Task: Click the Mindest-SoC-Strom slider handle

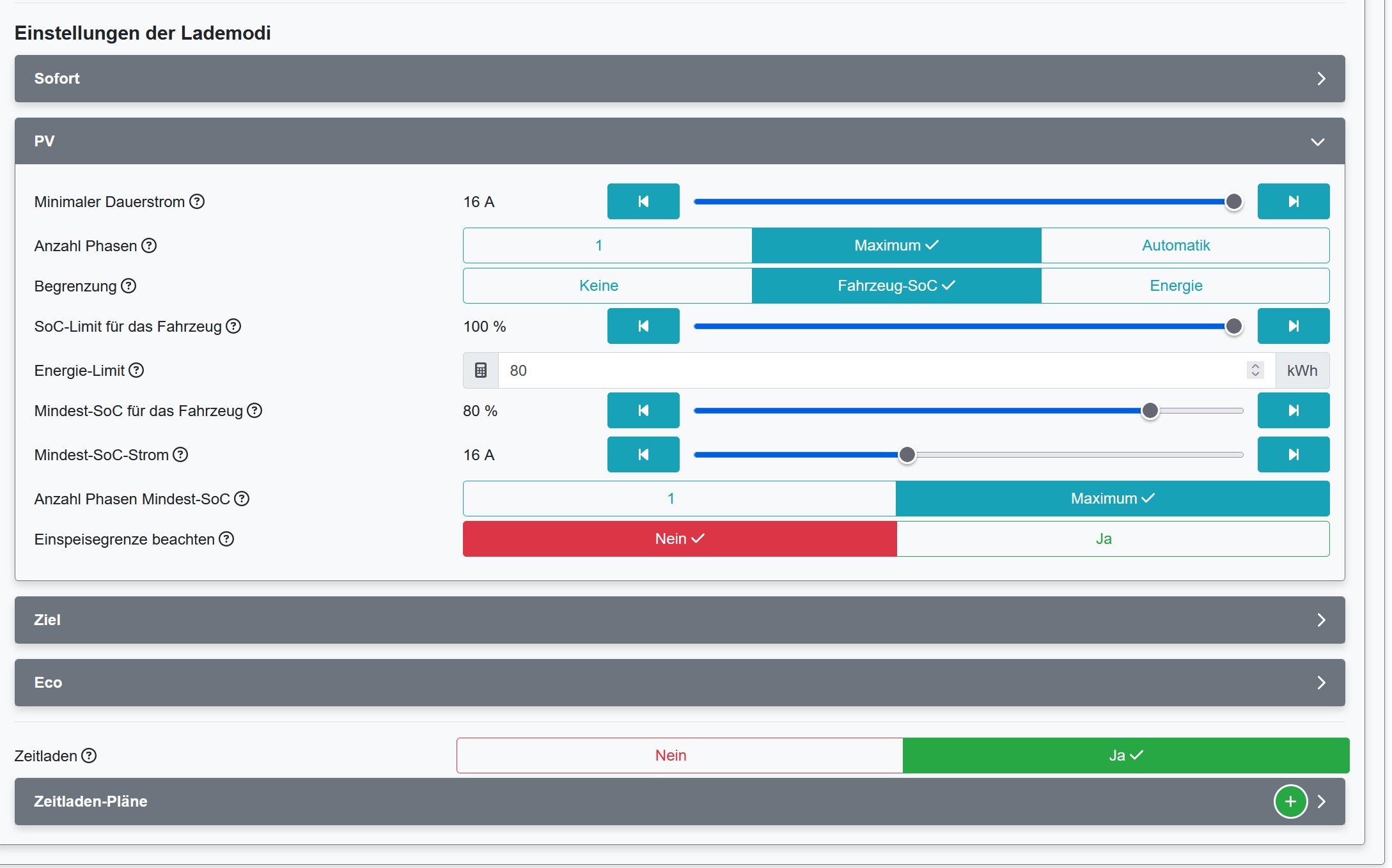Action: tap(907, 455)
